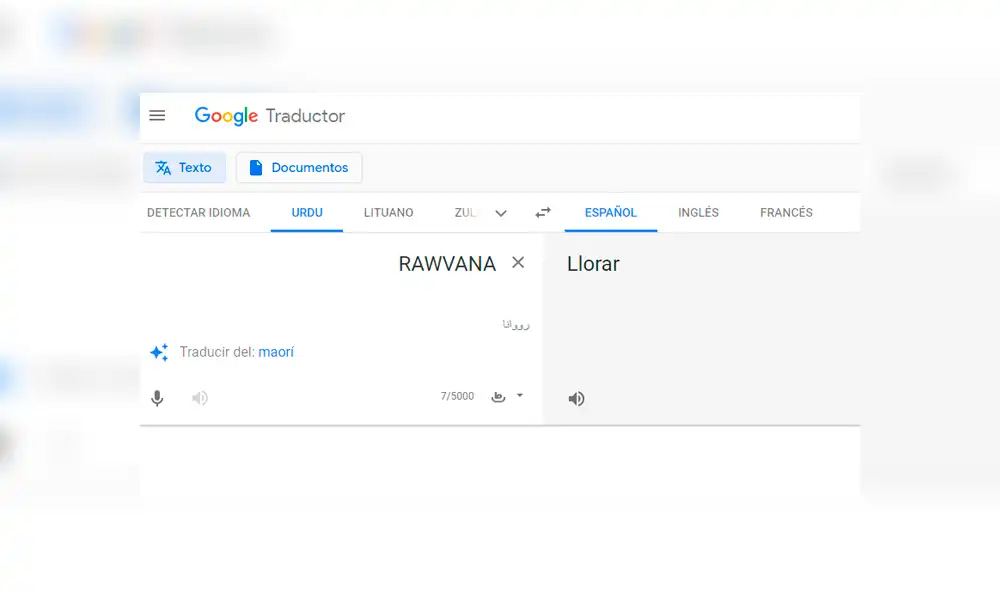The width and height of the screenshot is (1000, 590).
Task: Select Urdu as source language
Action: pos(306,212)
